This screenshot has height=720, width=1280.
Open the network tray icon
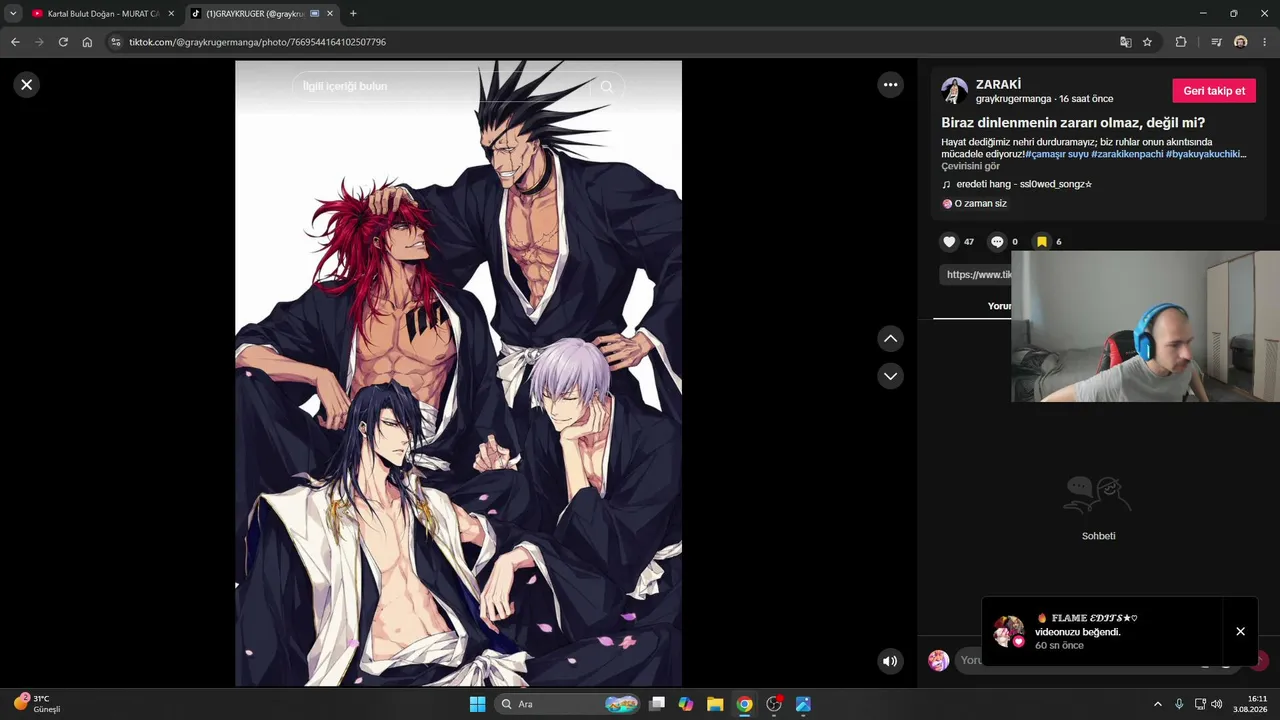point(1200,704)
